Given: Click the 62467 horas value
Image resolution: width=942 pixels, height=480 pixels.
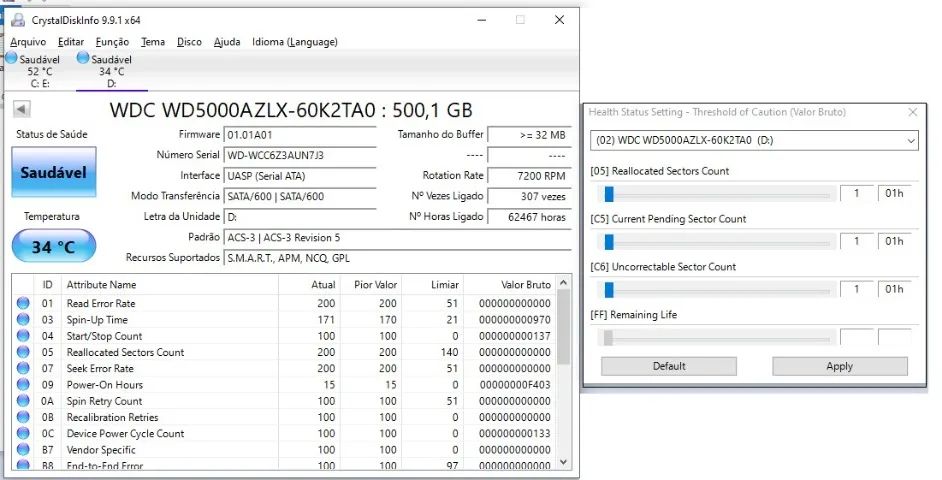Looking at the screenshot, I should (x=529, y=217).
